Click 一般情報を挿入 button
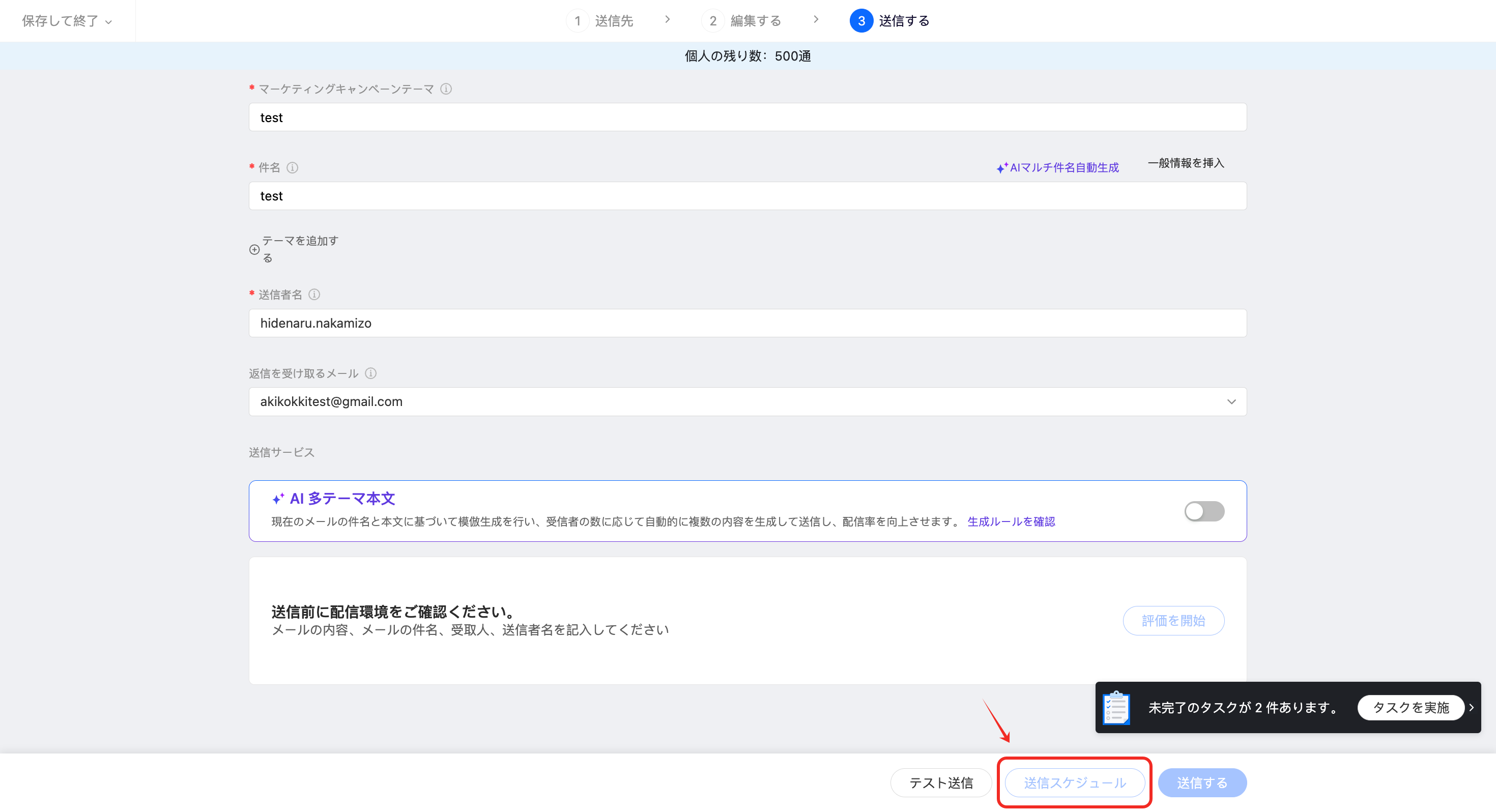 1185,163
